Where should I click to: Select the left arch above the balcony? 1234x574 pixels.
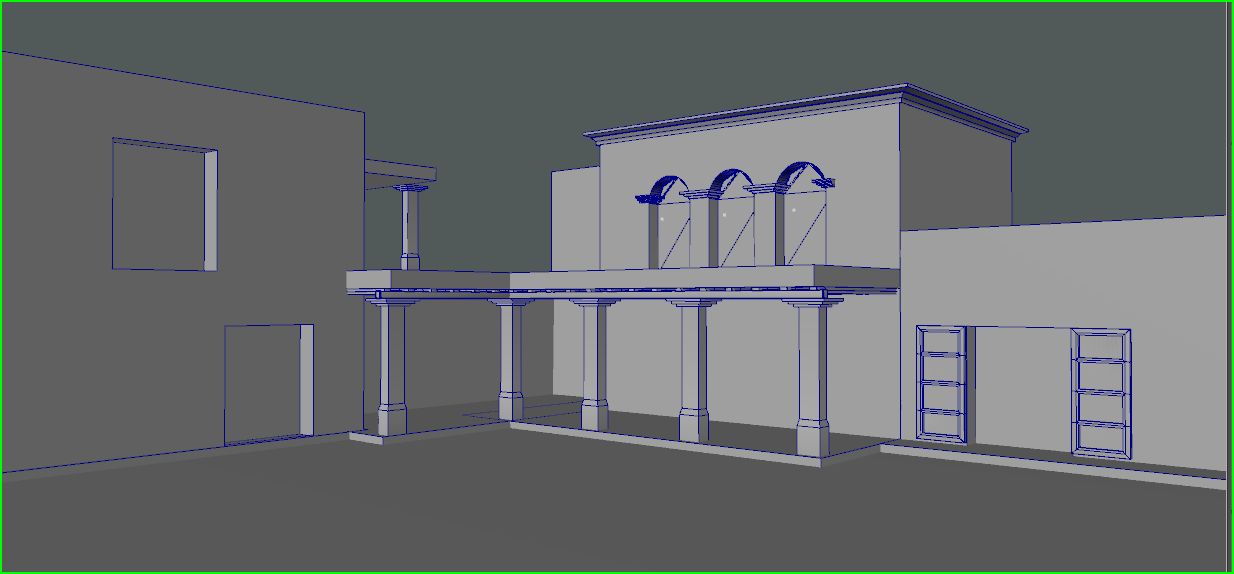click(x=663, y=187)
